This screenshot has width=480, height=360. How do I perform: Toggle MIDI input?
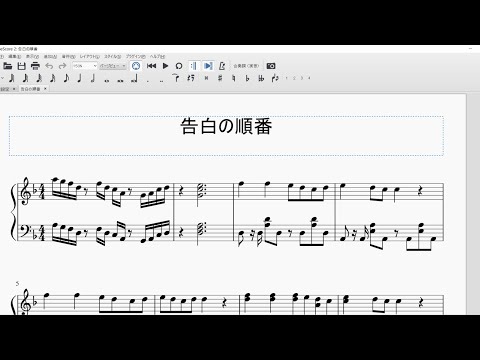click(x=136, y=66)
